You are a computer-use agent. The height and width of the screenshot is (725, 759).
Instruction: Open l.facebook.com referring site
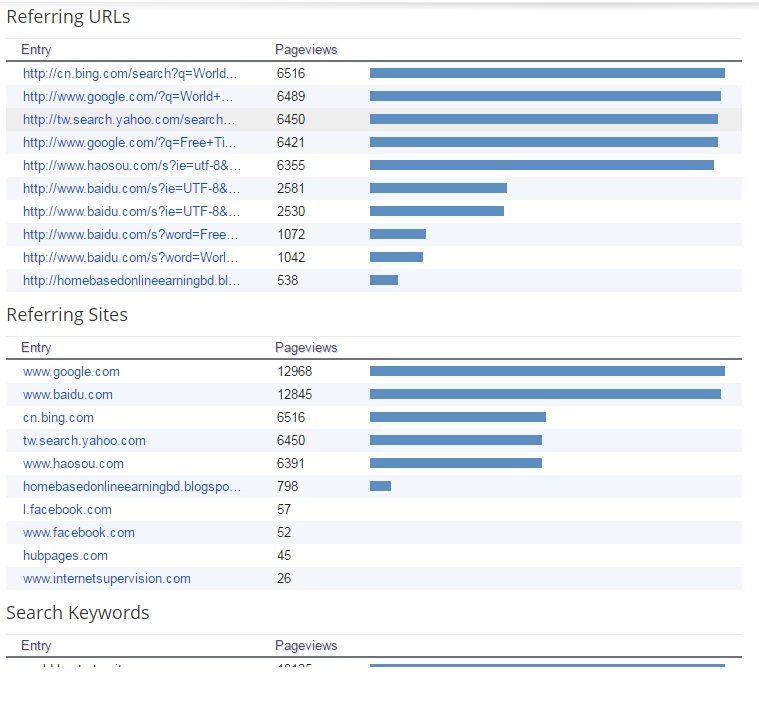pyautogui.click(x=67, y=509)
